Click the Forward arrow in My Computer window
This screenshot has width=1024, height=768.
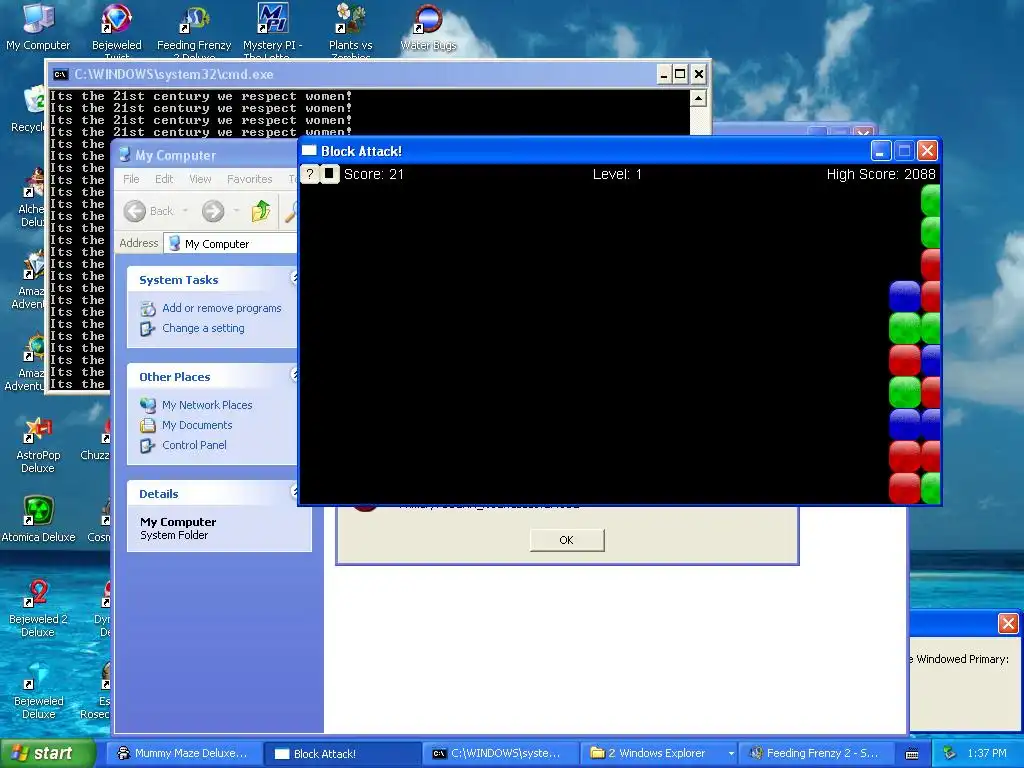click(213, 211)
